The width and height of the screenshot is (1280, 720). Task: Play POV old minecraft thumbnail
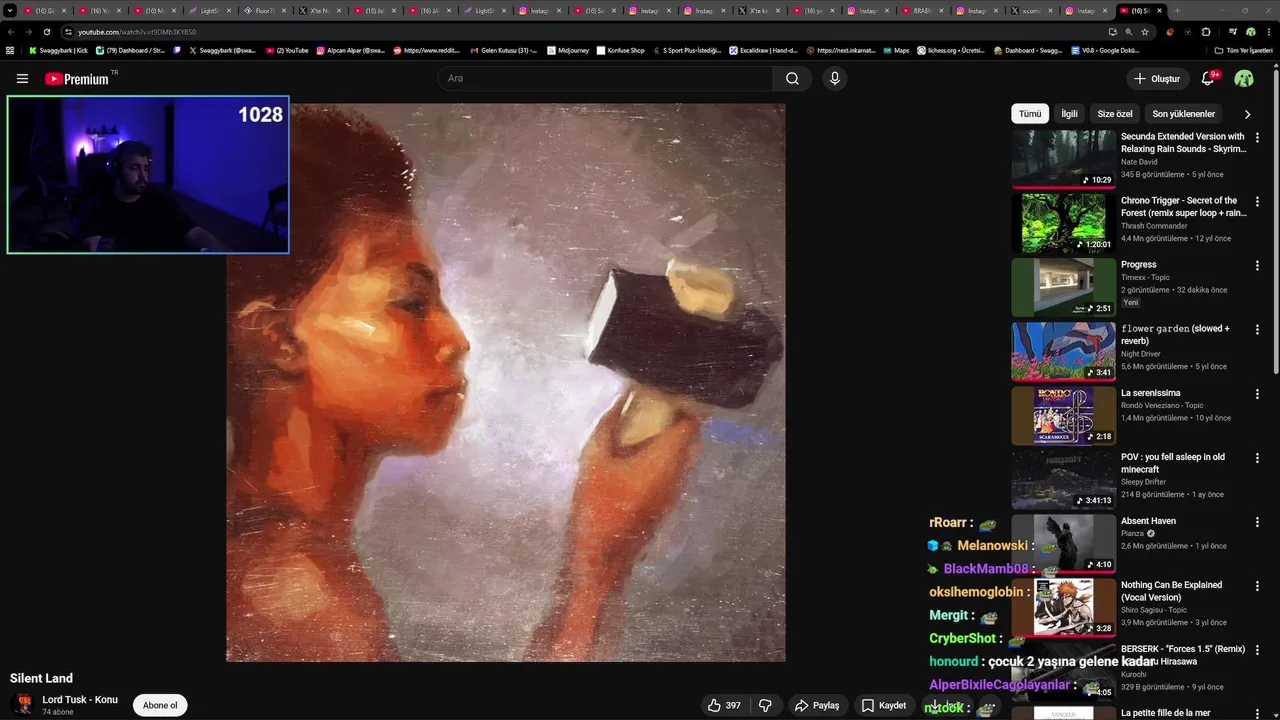[x=1063, y=479]
